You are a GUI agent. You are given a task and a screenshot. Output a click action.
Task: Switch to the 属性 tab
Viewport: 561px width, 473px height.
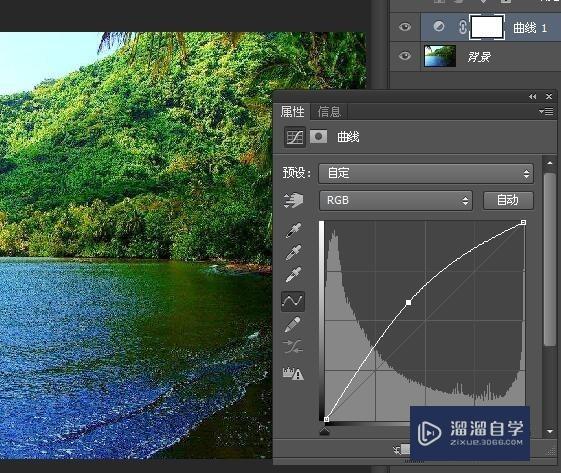coord(292,112)
